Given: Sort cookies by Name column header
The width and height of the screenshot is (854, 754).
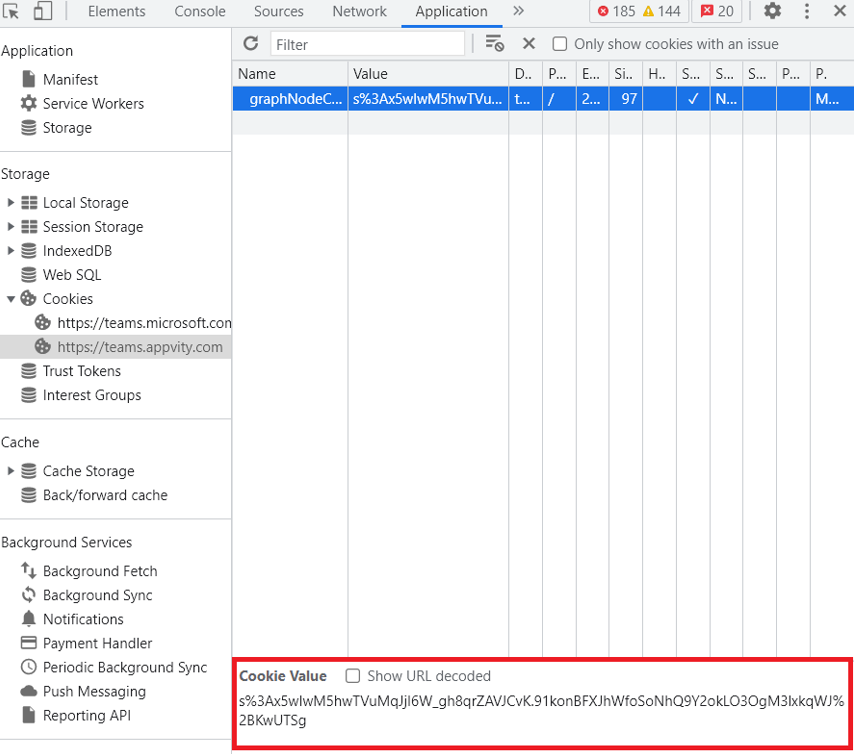Looking at the screenshot, I should coord(290,74).
